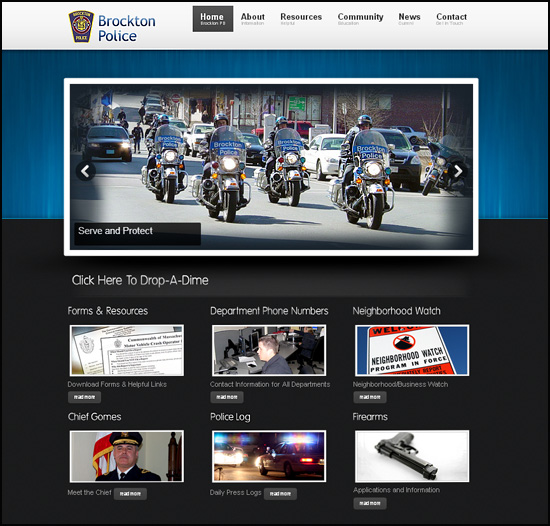Click Contact Information for All Departments text

coord(270,384)
